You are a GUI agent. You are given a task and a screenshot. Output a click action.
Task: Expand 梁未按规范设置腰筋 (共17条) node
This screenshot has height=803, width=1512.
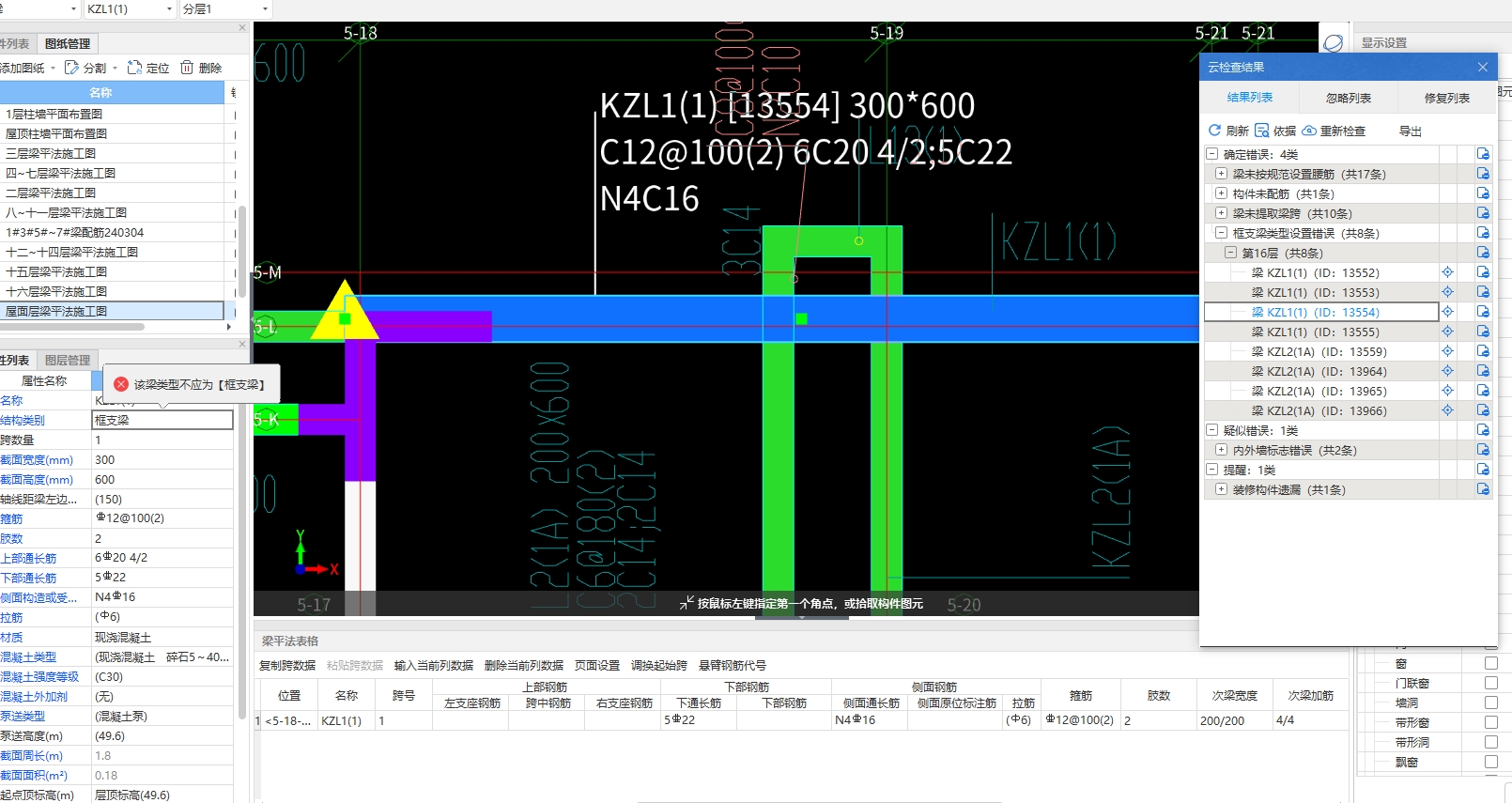click(x=1221, y=174)
